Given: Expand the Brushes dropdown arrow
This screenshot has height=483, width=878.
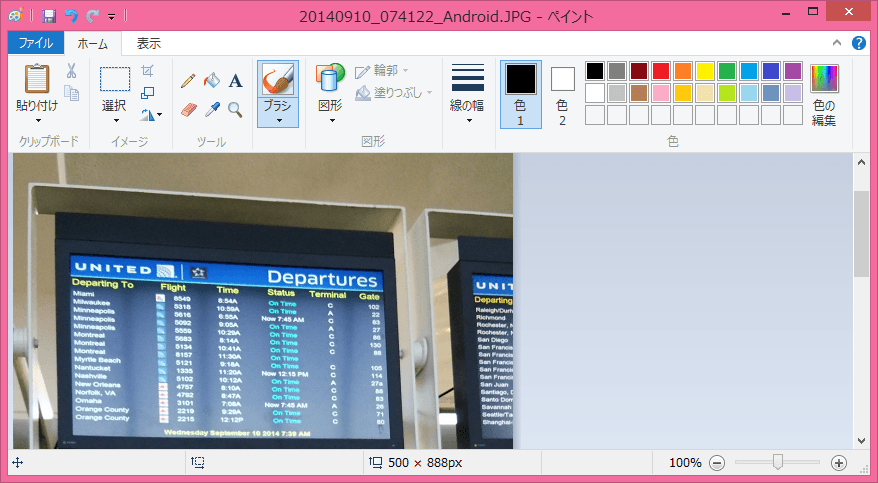Looking at the screenshot, I should 278,120.
